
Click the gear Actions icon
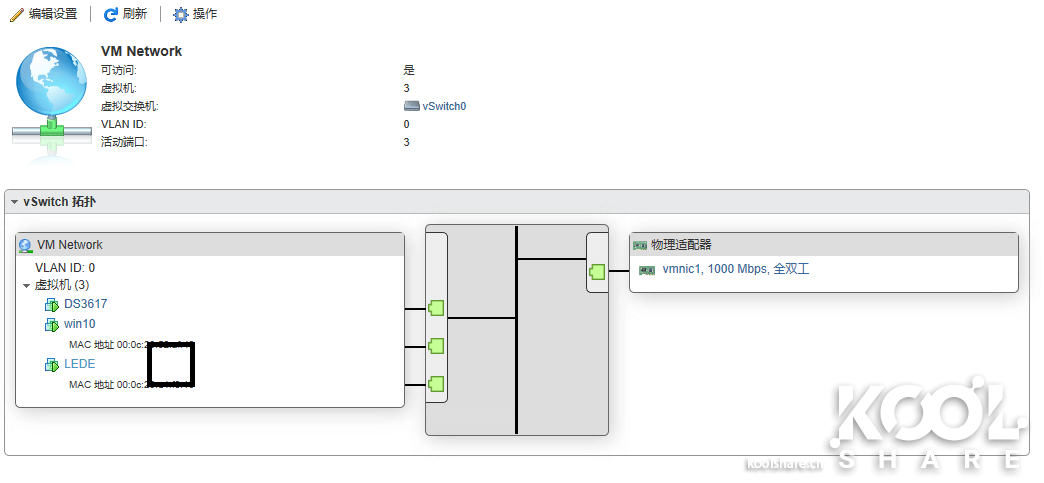coord(180,15)
